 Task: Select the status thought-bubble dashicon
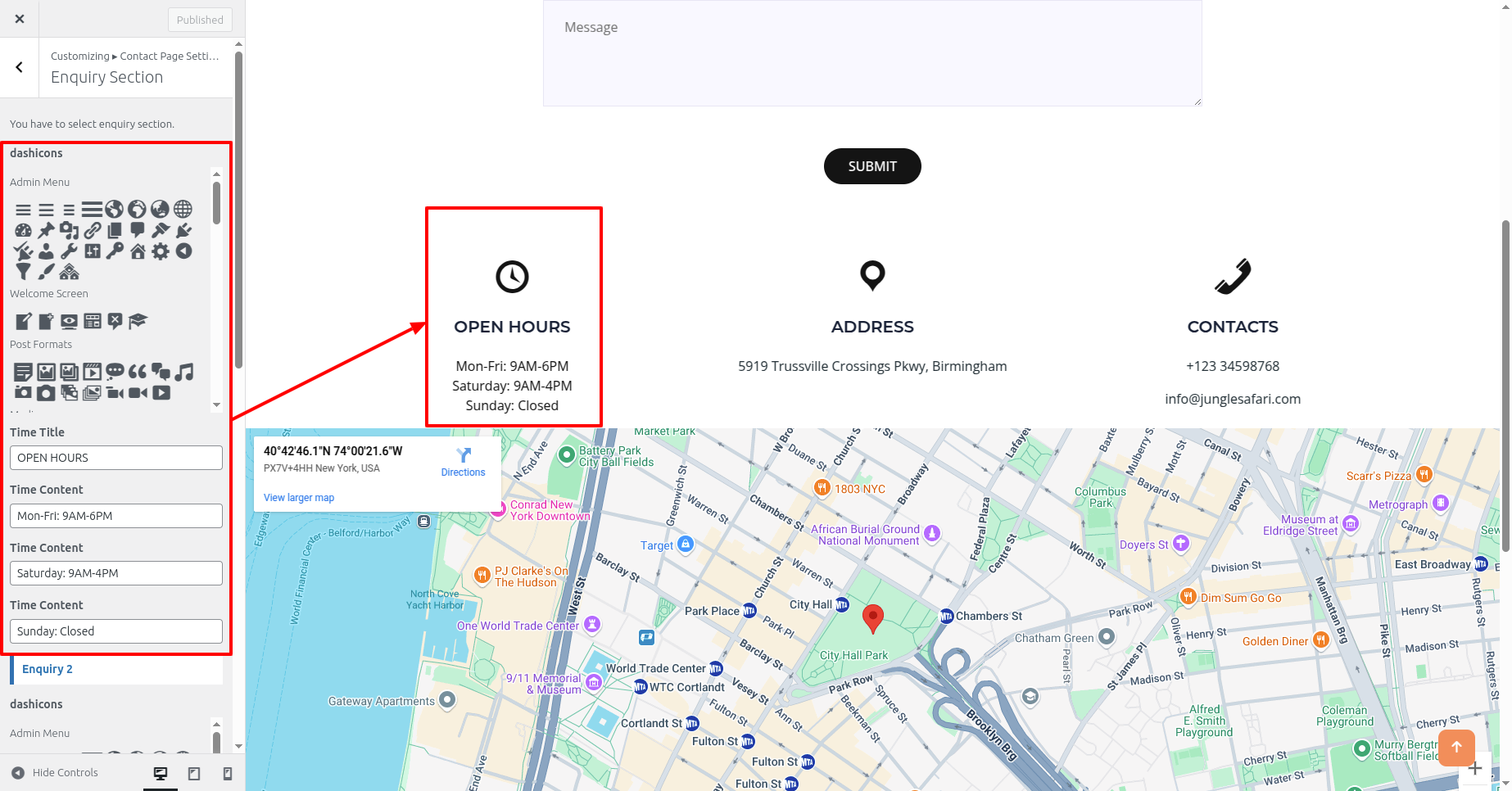(x=115, y=372)
